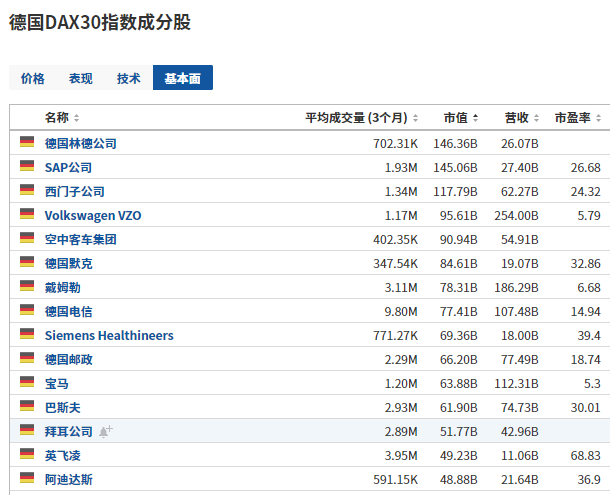Select the 技术 tab
The width and height of the screenshot is (610, 495).
[x=129, y=78]
